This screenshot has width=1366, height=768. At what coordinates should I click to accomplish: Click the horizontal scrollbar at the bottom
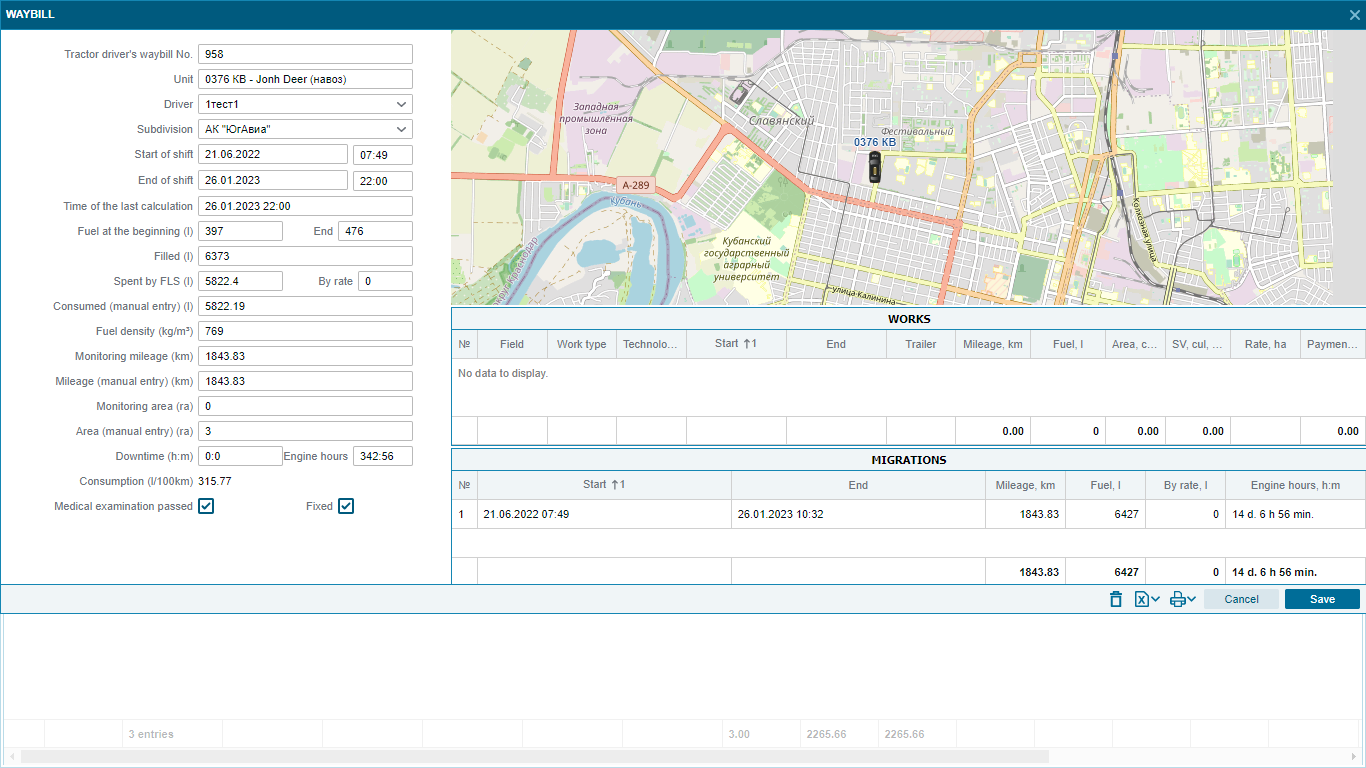[x=534, y=757]
